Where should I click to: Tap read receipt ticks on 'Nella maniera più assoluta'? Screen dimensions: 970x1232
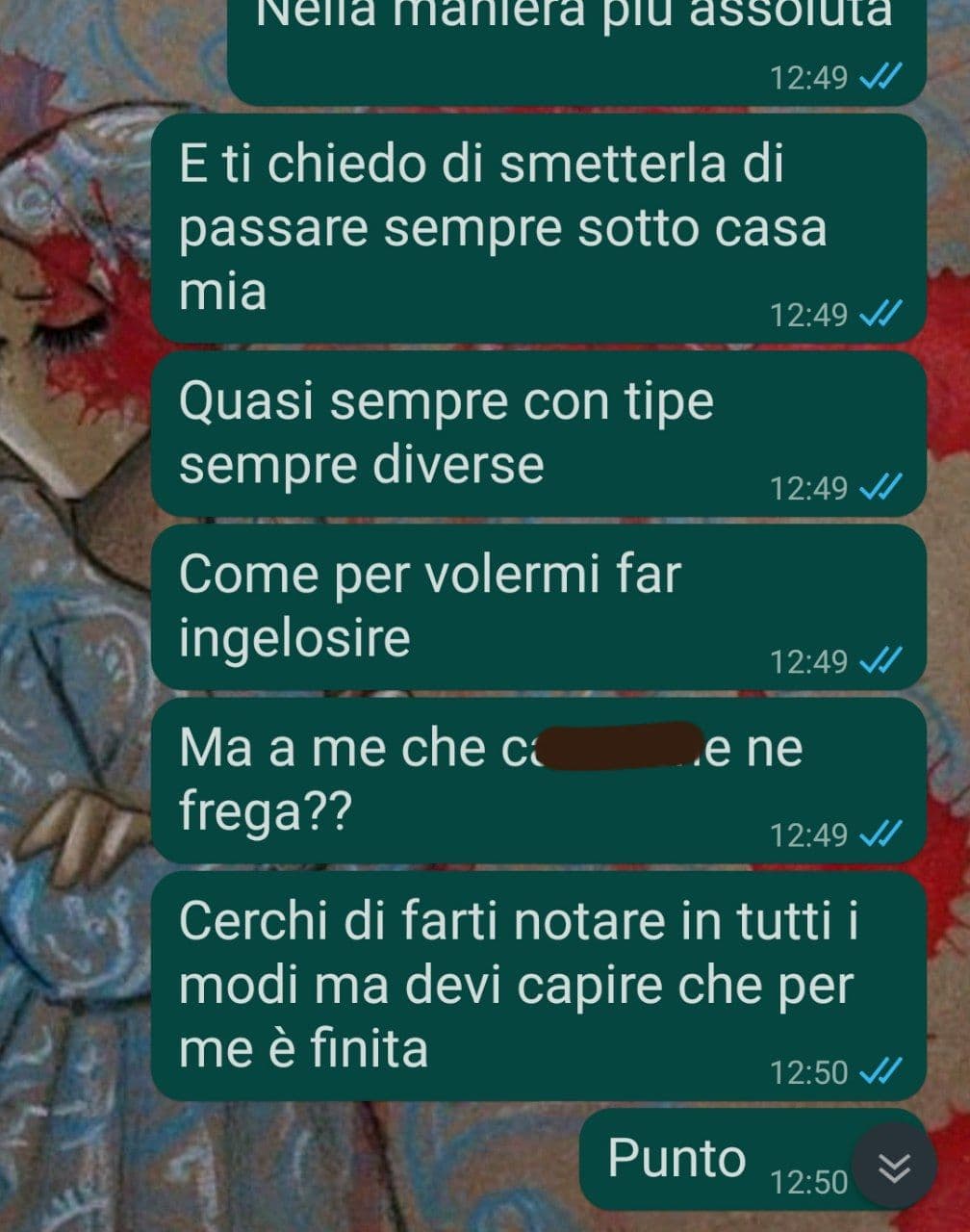(880, 77)
